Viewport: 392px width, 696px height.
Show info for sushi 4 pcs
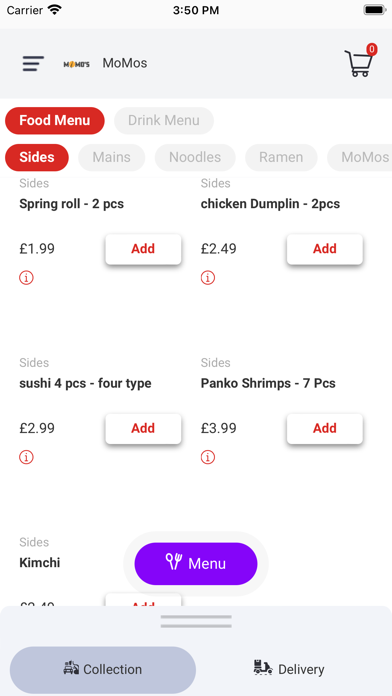pos(26,457)
